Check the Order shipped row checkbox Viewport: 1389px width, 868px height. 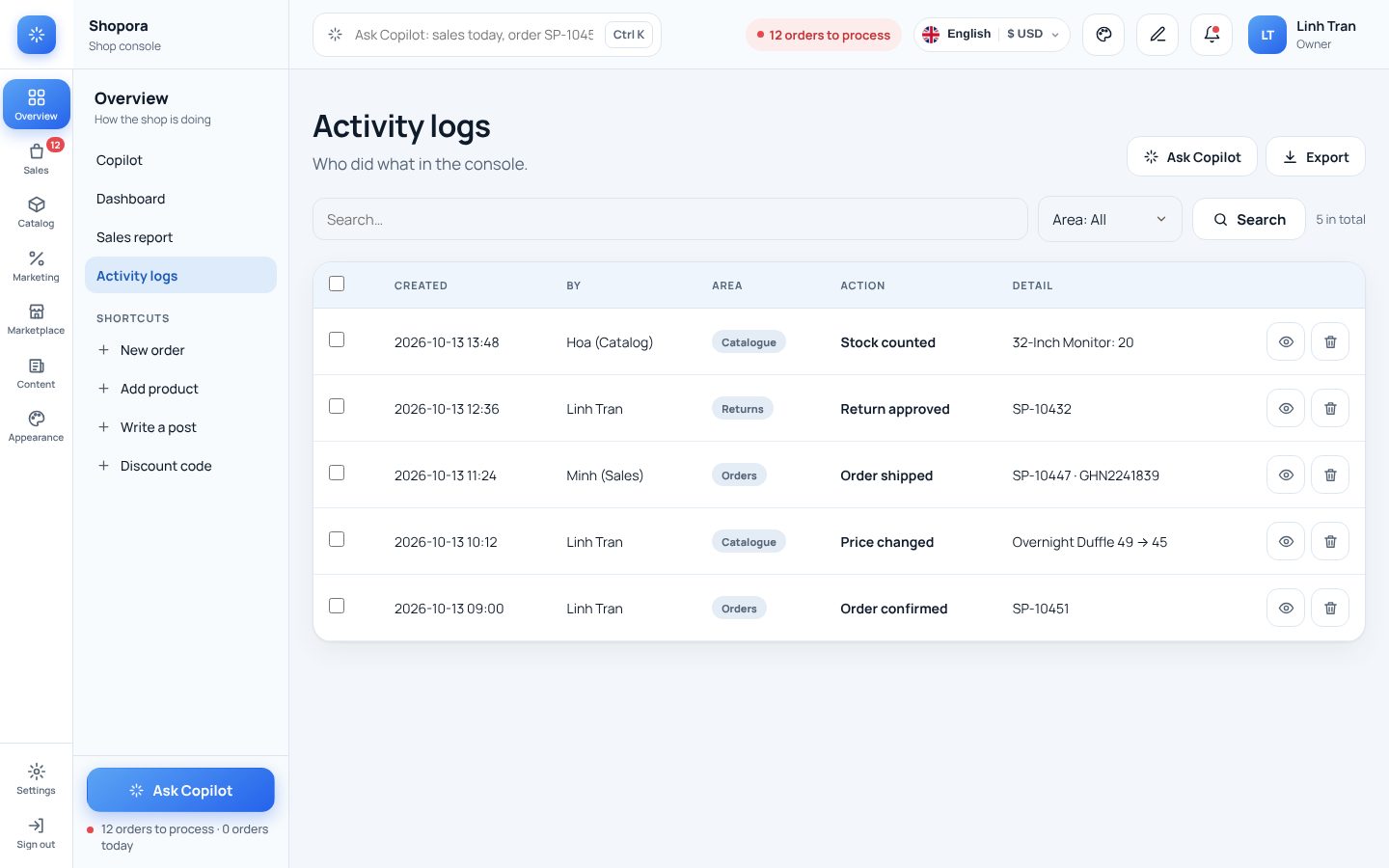337,473
